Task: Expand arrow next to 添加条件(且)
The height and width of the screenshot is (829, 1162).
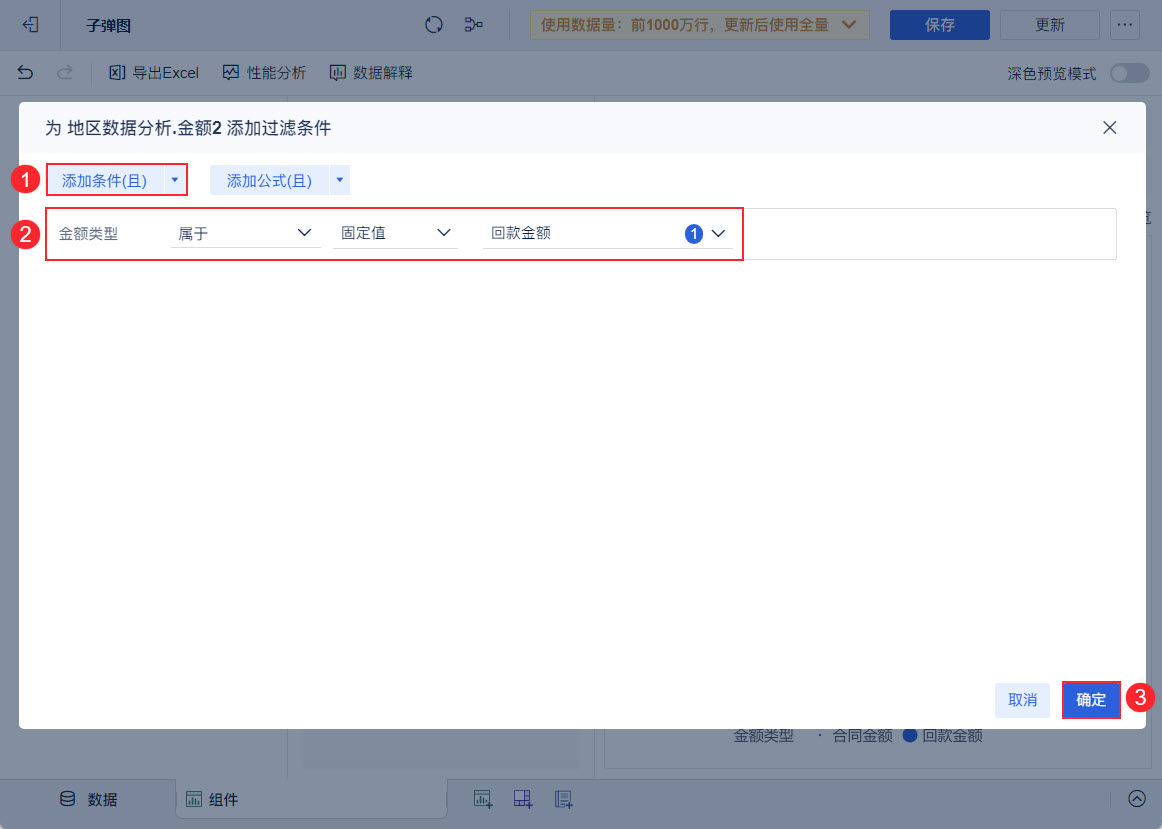Action: click(x=175, y=180)
